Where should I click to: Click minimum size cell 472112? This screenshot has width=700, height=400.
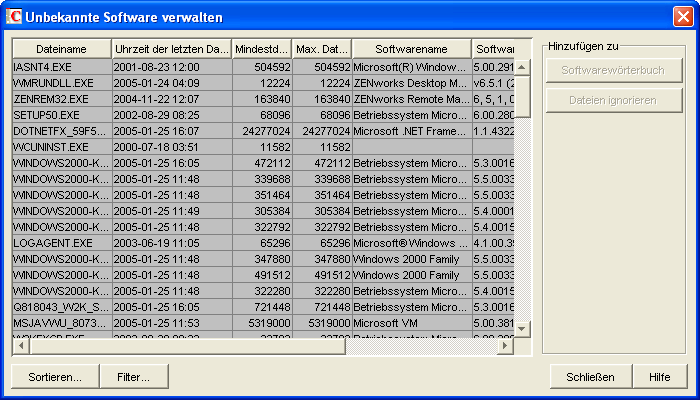tap(262, 163)
